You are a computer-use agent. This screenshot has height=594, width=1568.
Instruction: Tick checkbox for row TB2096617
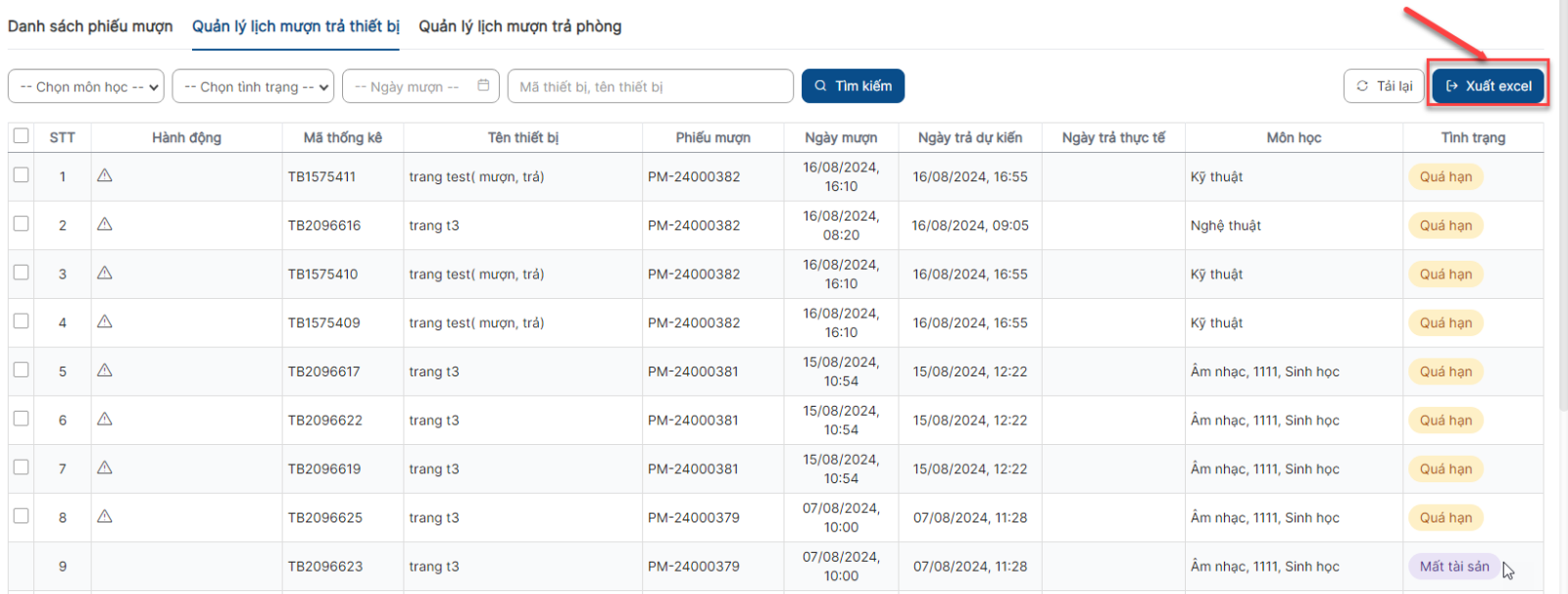[x=21, y=370]
